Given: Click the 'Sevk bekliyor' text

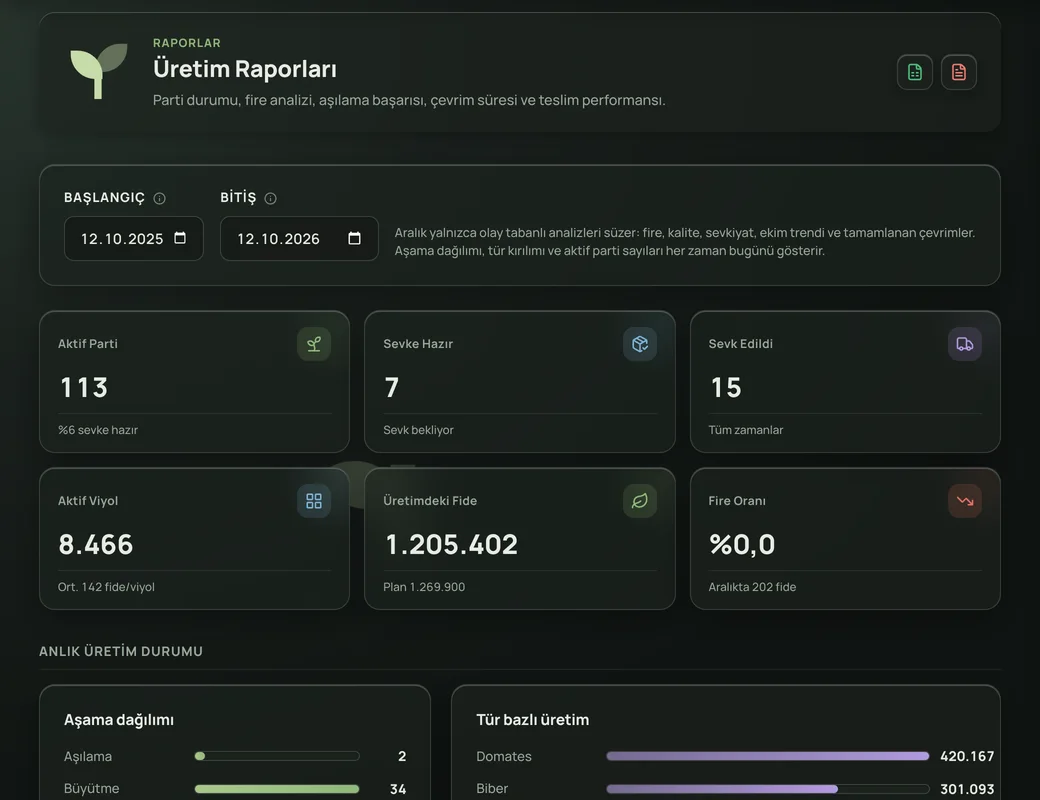Looking at the screenshot, I should (419, 430).
